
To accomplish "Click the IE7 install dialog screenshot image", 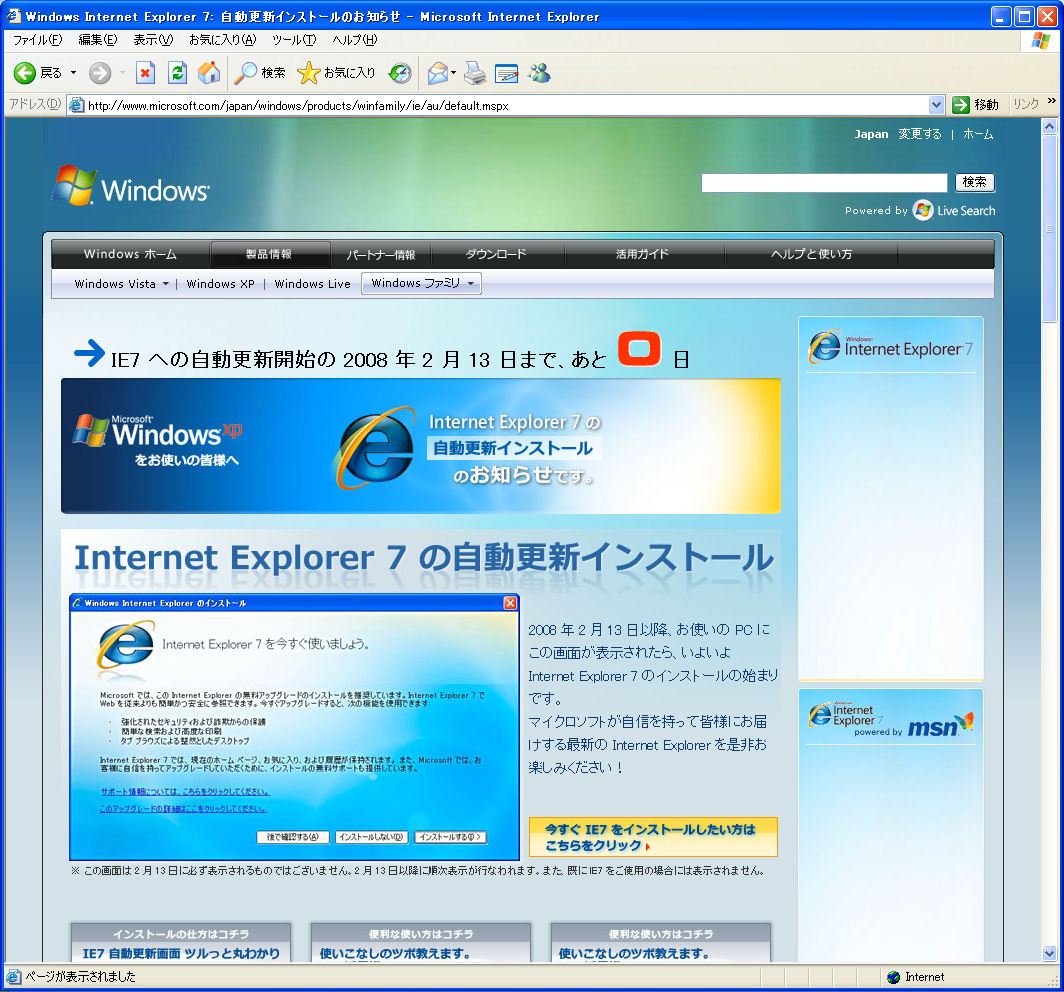I will point(294,727).
